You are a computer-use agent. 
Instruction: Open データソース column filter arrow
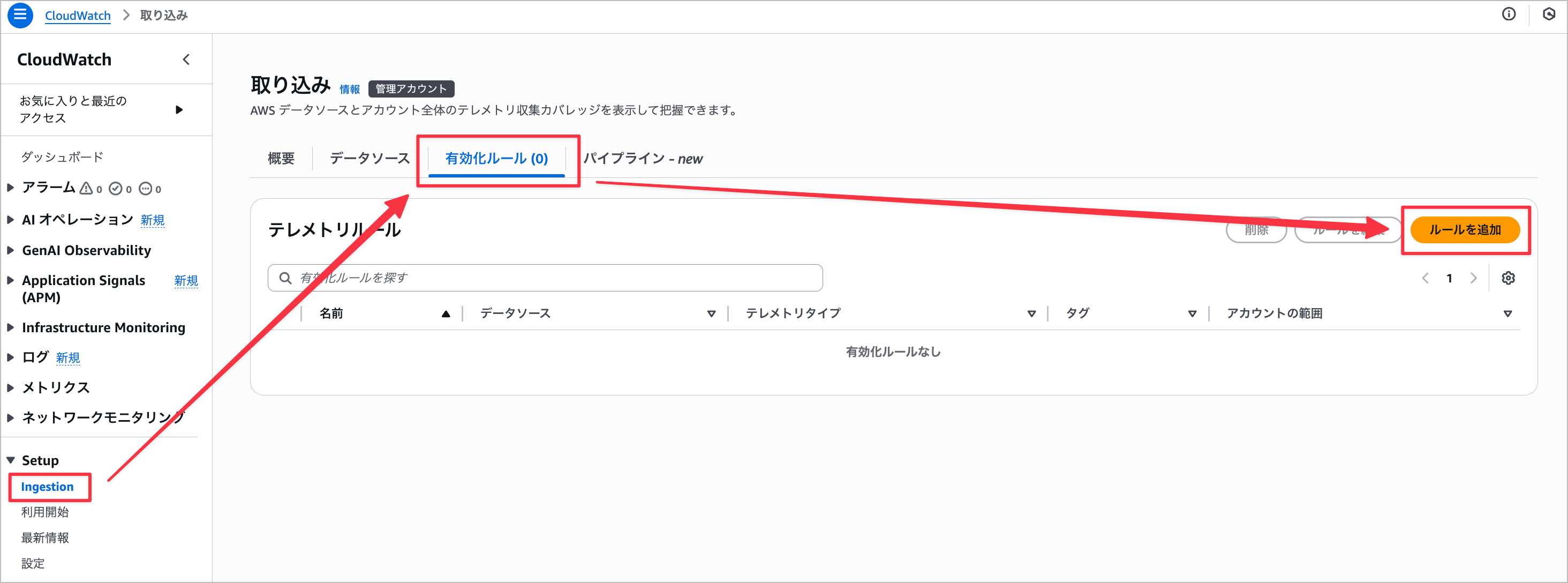click(x=711, y=313)
